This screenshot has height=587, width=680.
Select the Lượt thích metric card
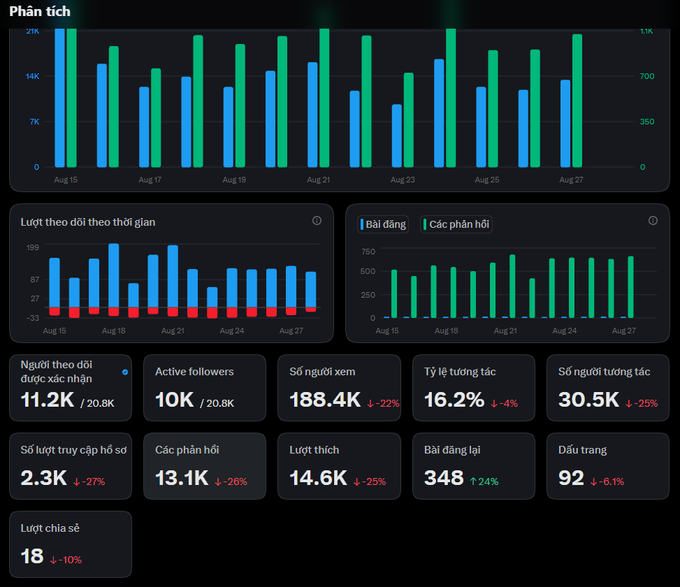pos(339,466)
